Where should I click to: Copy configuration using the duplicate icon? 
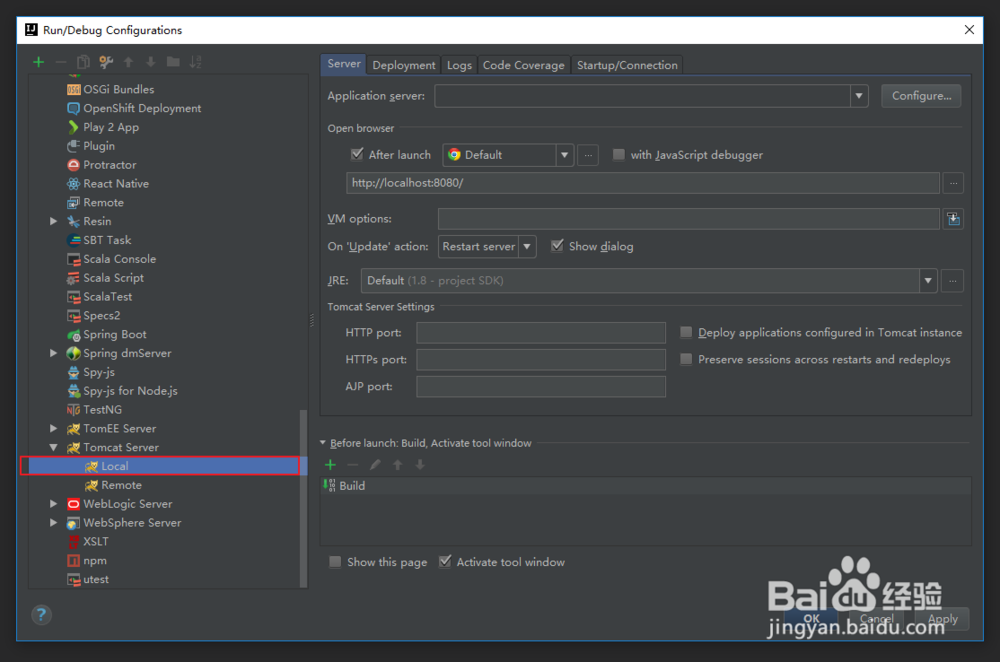(83, 62)
